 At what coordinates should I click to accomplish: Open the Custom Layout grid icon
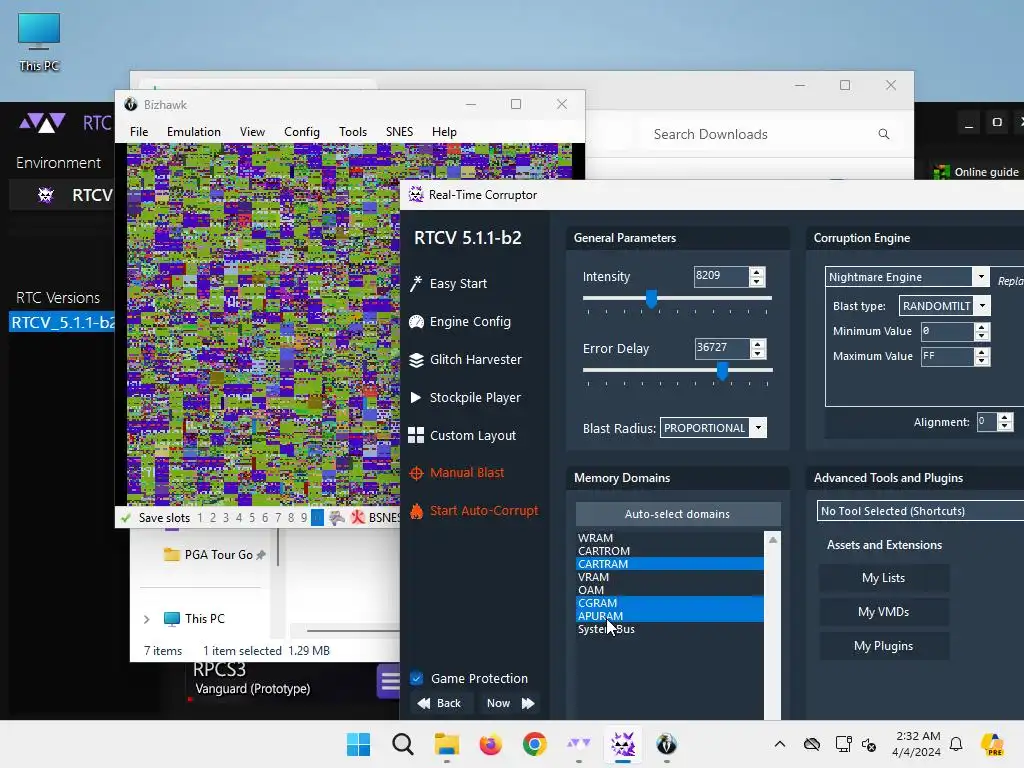[416, 436]
